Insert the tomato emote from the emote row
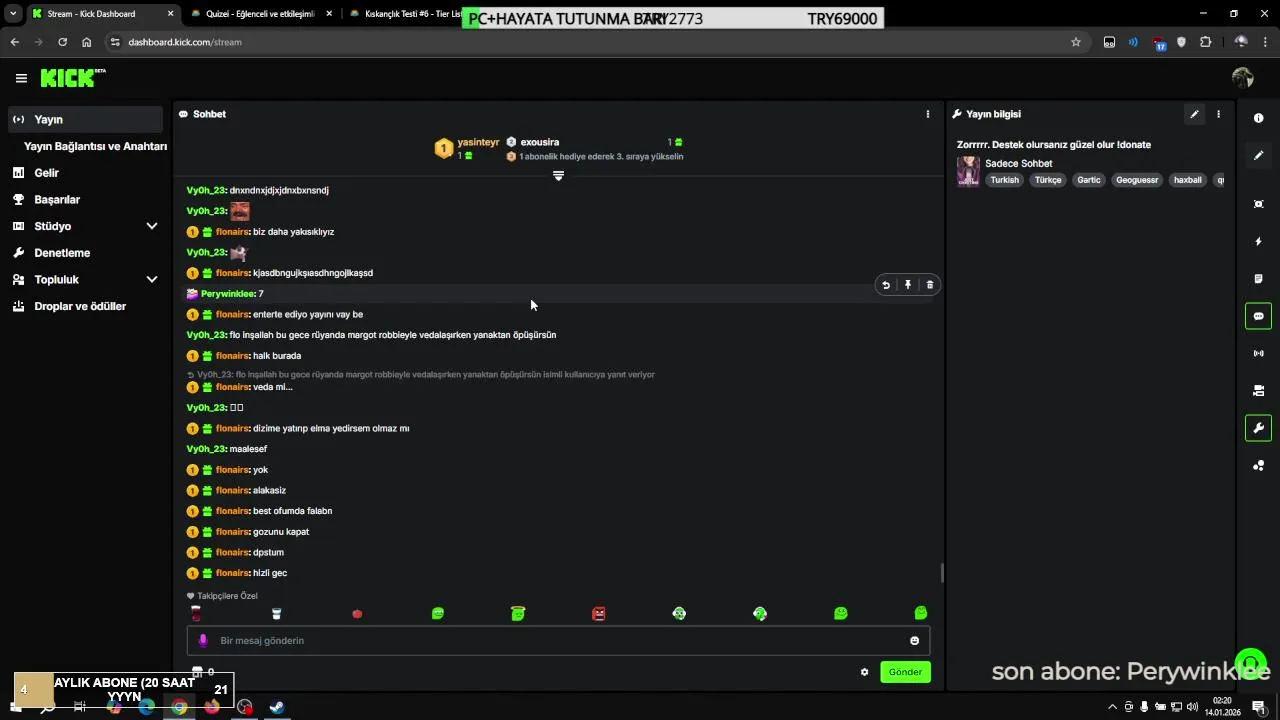This screenshot has width=1280, height=720. click(357, 613)
